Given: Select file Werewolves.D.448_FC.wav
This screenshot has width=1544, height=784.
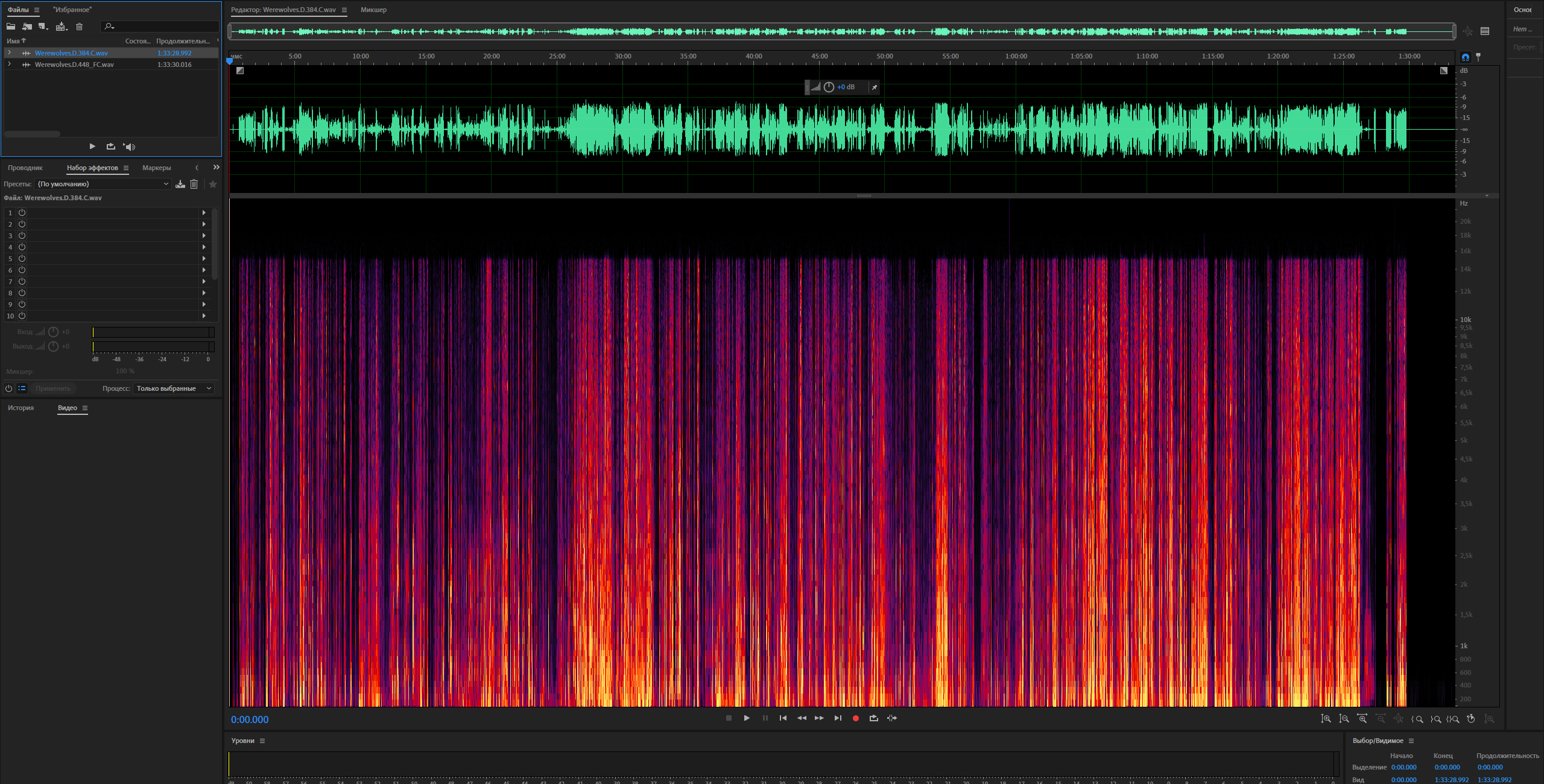Looking at the screenshot, I should pyautogui.click(x=74, y=65).
